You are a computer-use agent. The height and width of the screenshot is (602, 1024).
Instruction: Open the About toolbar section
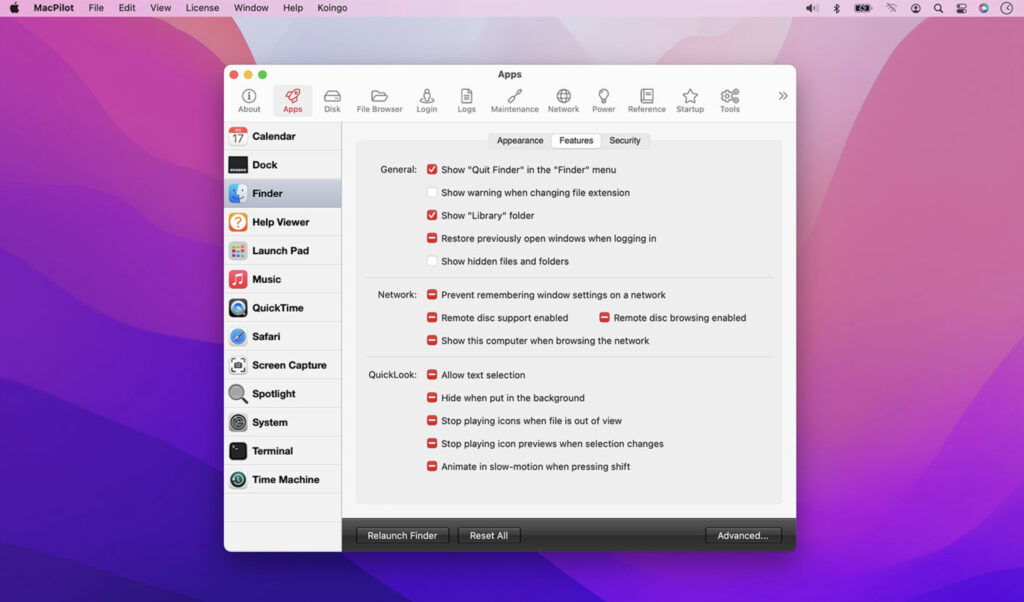tap(249, 101)
